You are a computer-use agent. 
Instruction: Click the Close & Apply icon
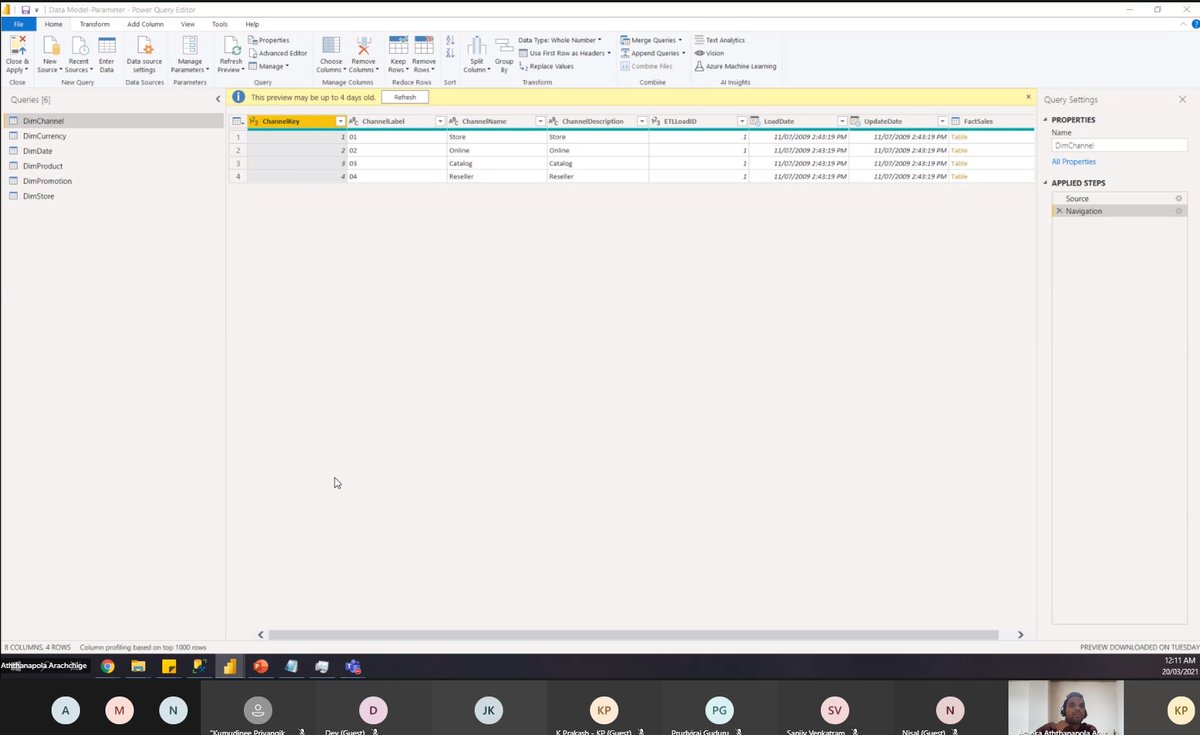coord(17,45)
